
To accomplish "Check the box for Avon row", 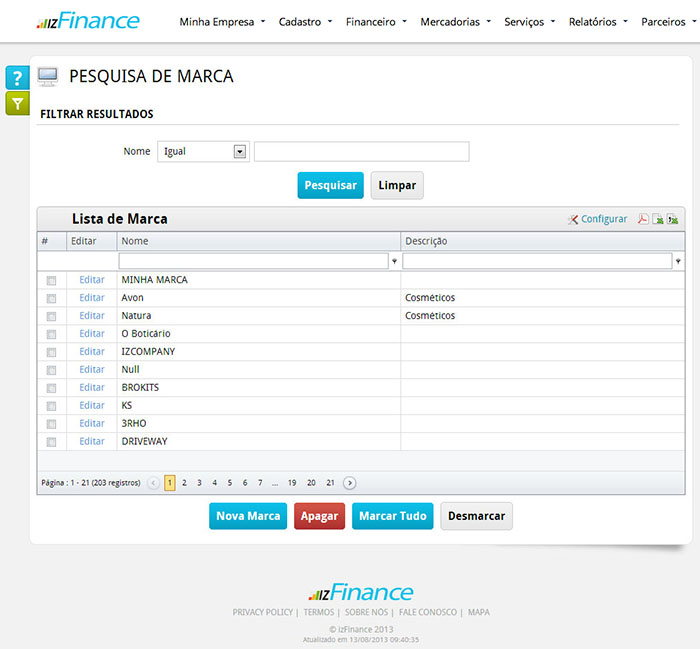I will tap(51, 298).
